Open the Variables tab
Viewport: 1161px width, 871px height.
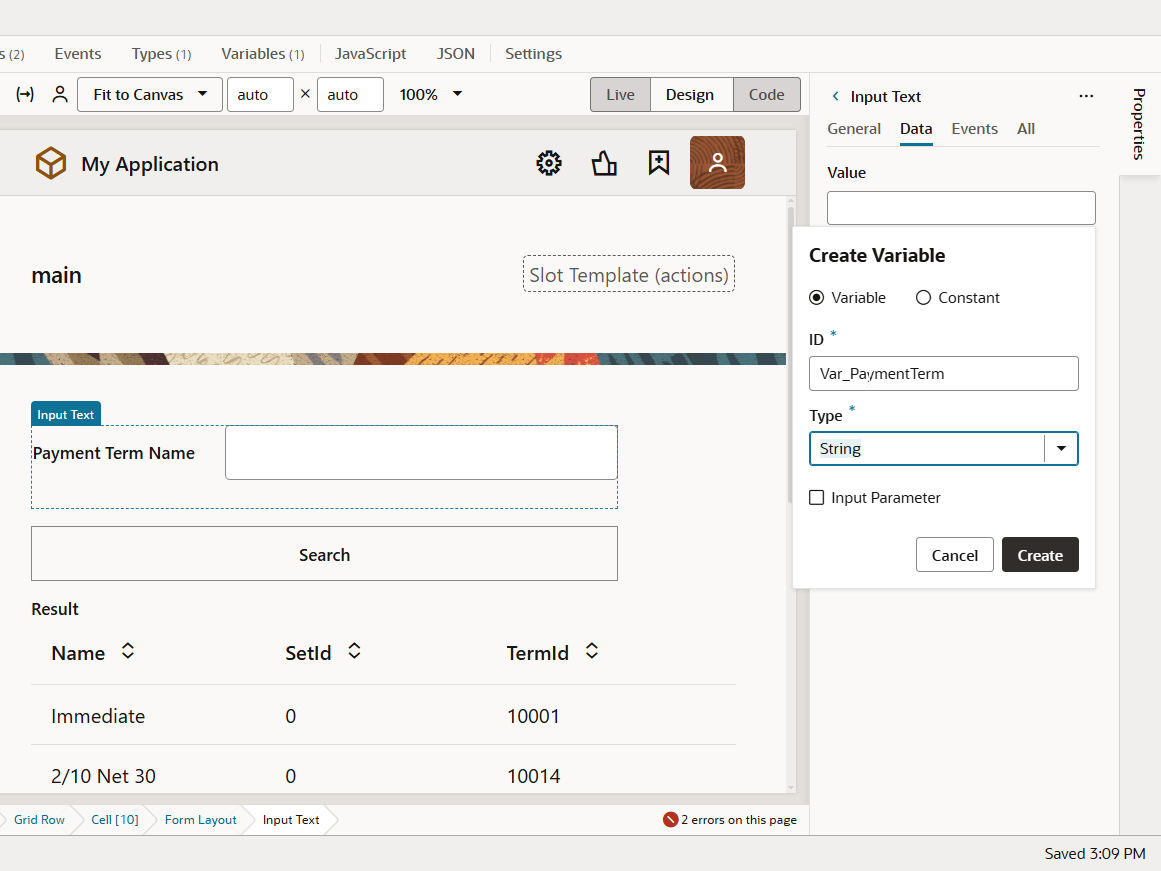point(263,53)
